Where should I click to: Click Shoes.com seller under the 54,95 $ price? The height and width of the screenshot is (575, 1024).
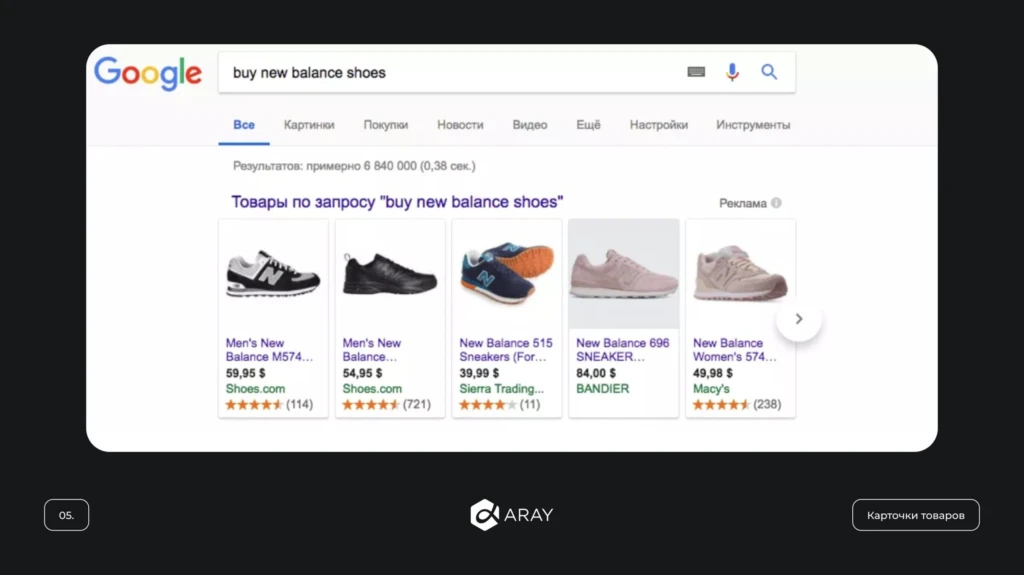pyautogui.click(x=372, y=389)
